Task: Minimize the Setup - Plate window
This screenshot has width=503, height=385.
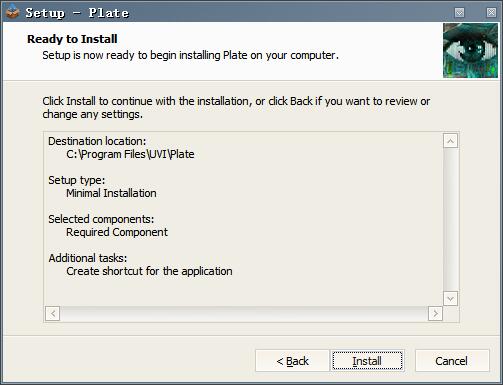Action: (459, 12)
